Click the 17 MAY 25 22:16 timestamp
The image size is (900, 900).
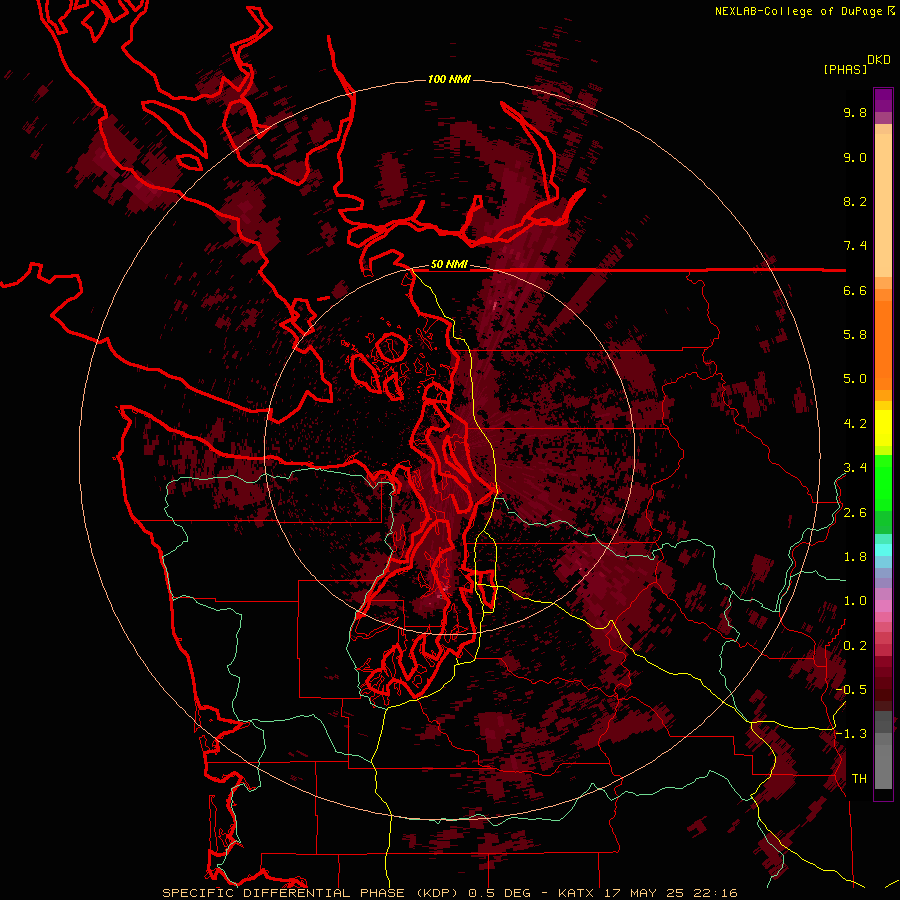point(671,893)
